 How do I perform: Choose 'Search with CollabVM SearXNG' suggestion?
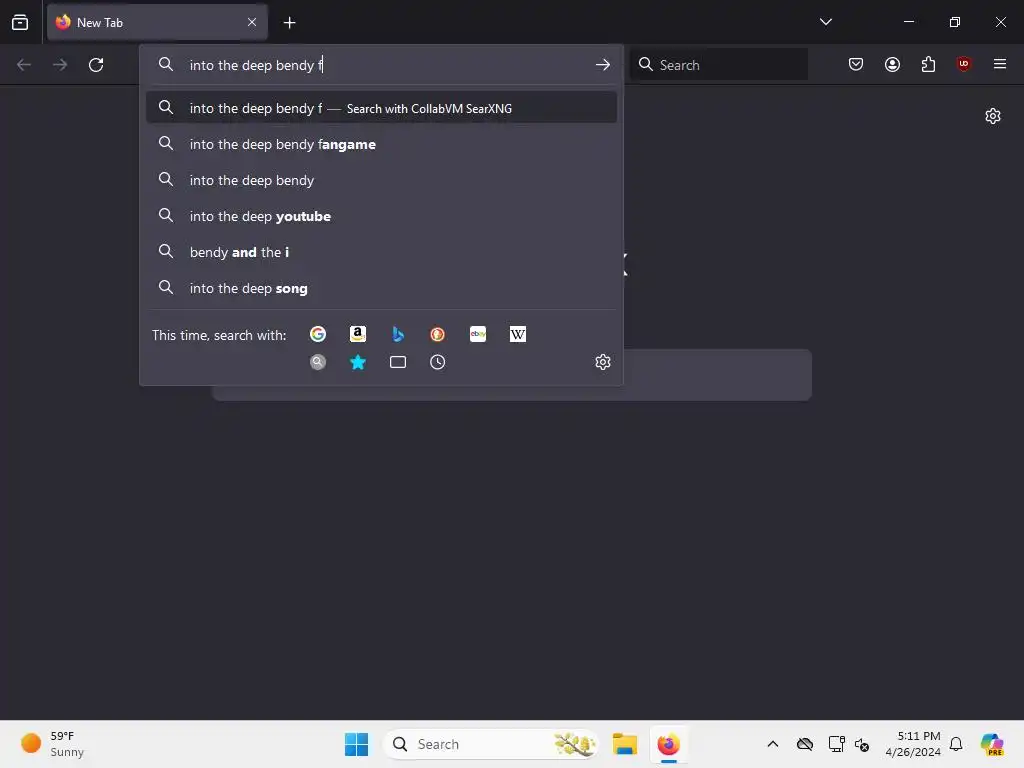click(x=381, y=108)
